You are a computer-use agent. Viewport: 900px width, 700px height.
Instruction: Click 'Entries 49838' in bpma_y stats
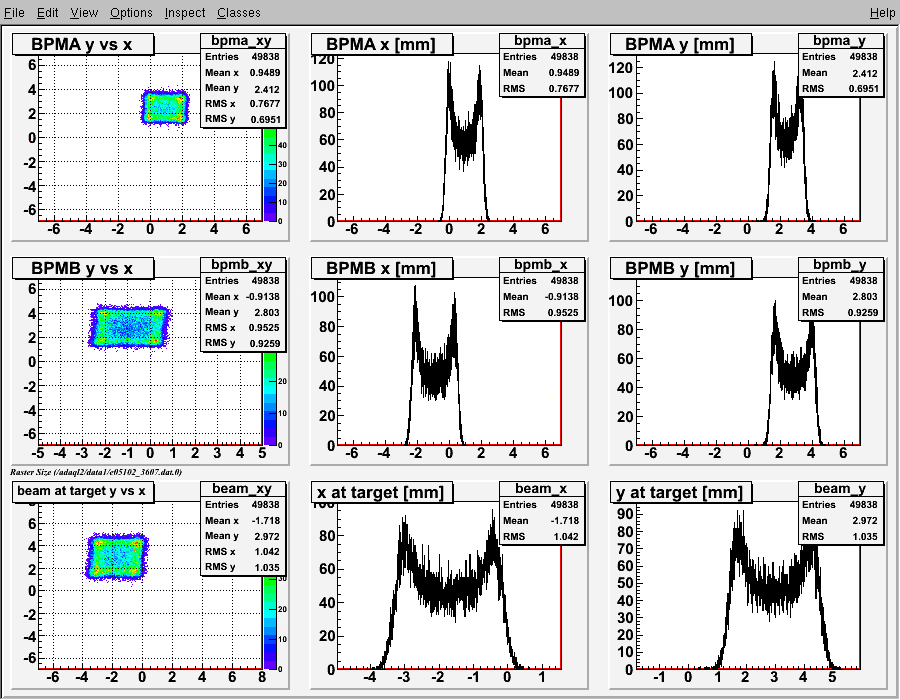pos(840,57)
